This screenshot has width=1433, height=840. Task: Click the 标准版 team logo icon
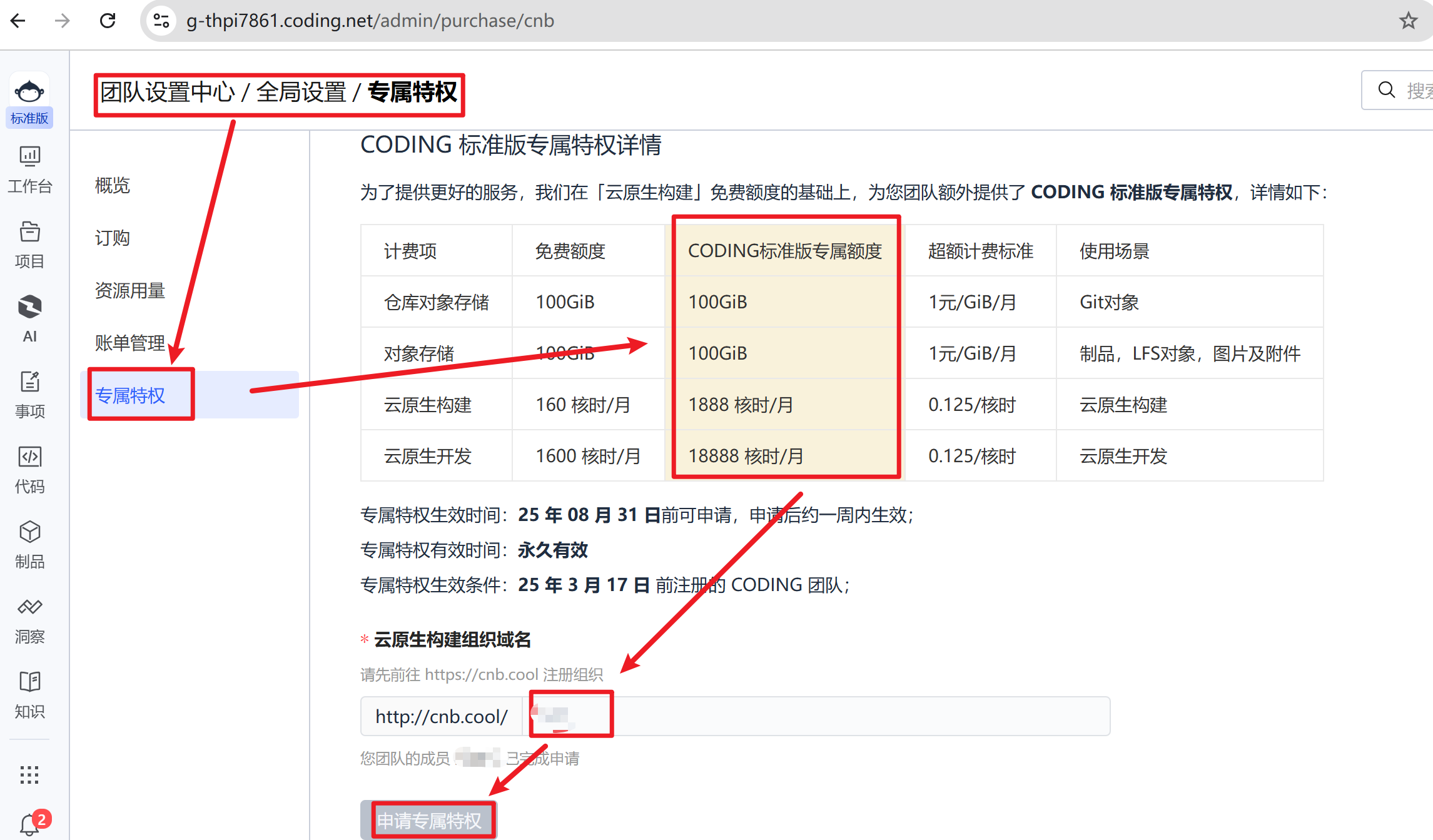(29, 89)
